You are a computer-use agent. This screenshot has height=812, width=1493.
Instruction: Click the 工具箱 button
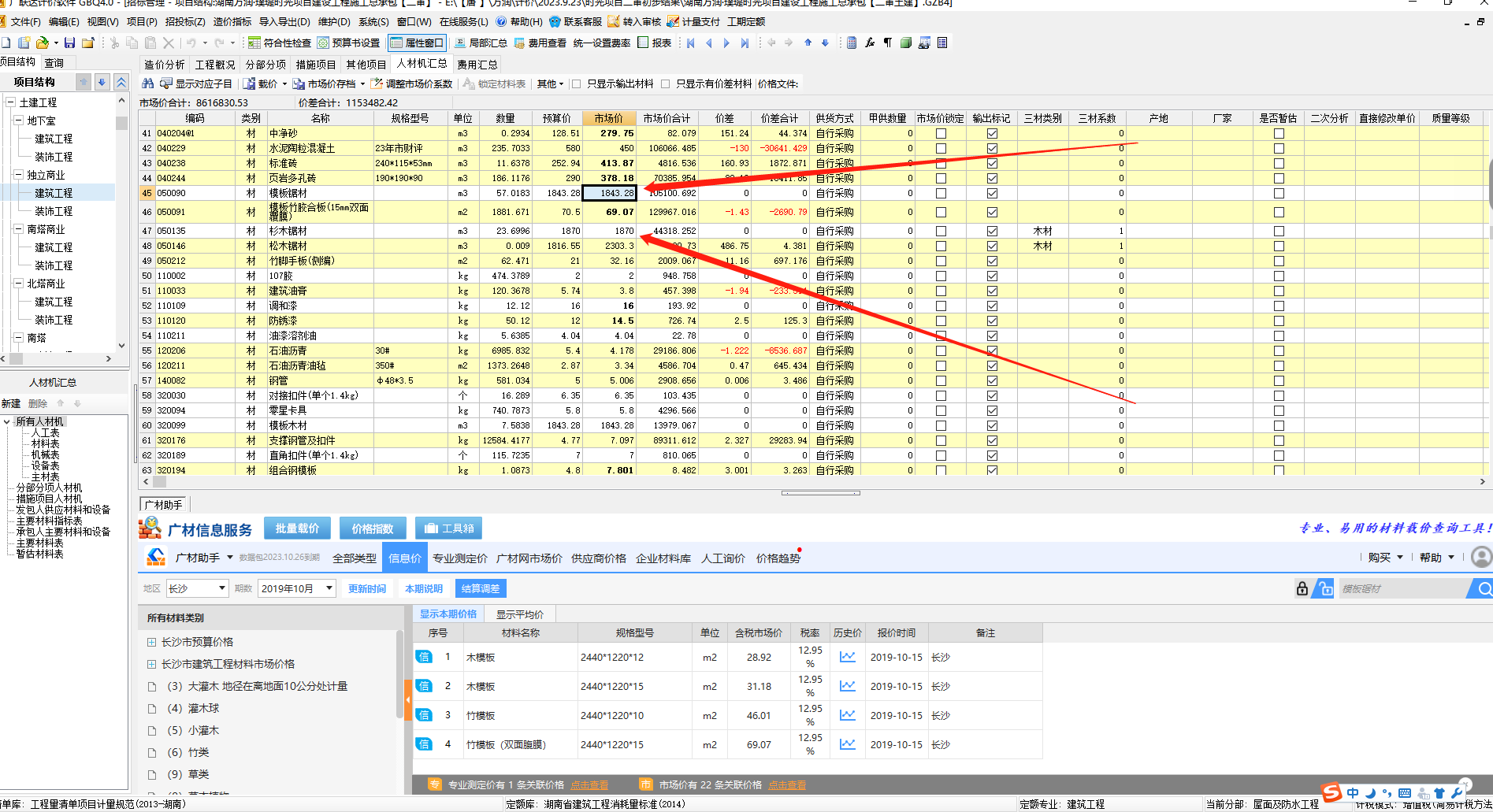(x=449, y=528)
